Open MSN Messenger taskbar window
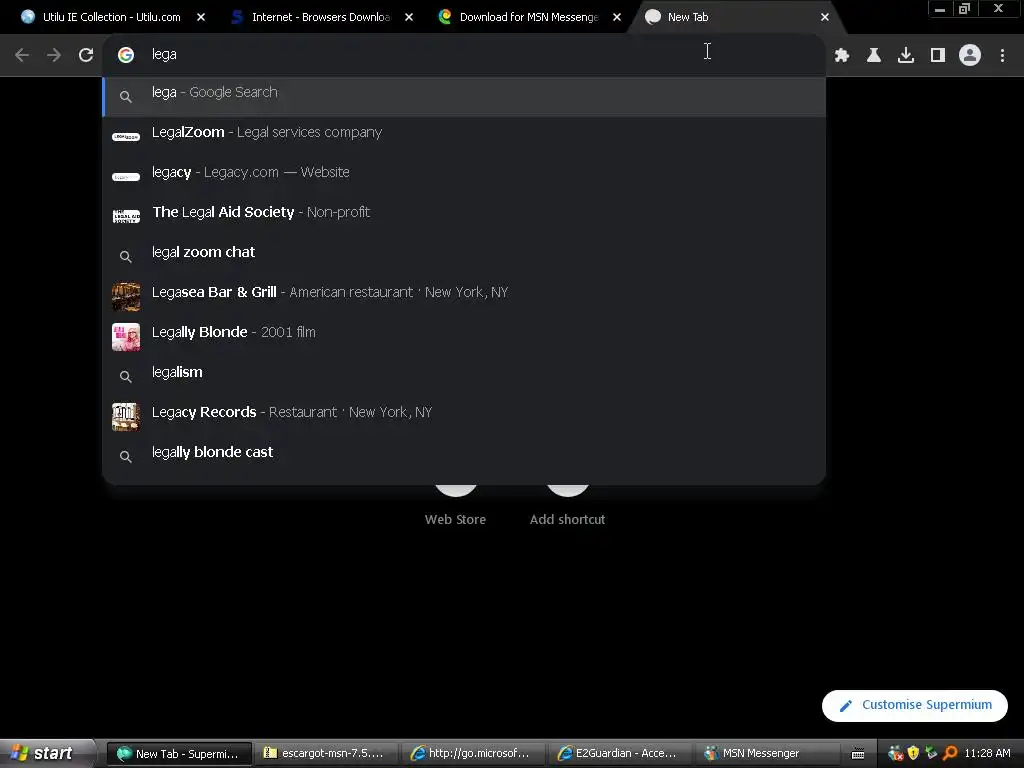Screen dimensions: 1024x768 [x=765, y=753]
